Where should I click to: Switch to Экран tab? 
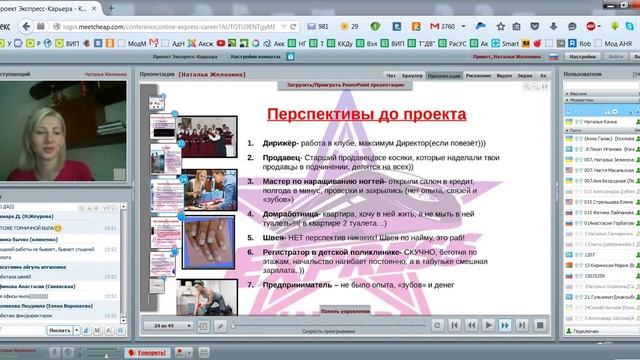coord(524,76)
